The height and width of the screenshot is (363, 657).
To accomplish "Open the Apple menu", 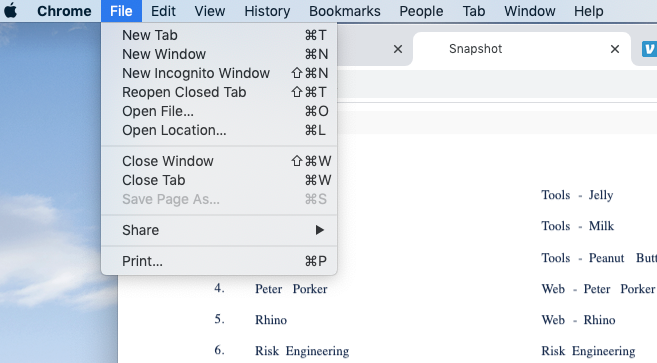I will click(10, 11).
